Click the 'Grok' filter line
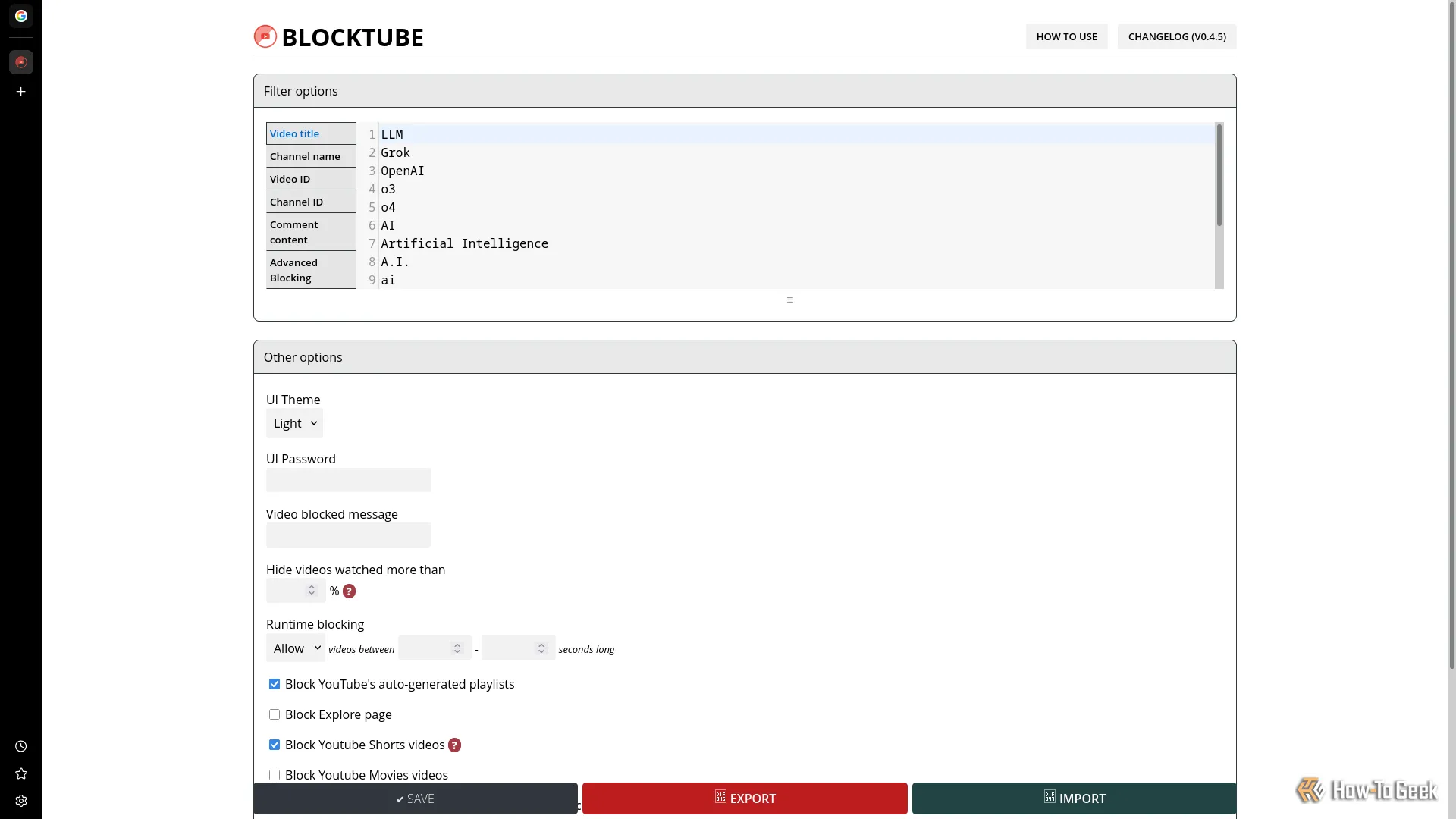The image size is (1456, 819). point(796,152)
